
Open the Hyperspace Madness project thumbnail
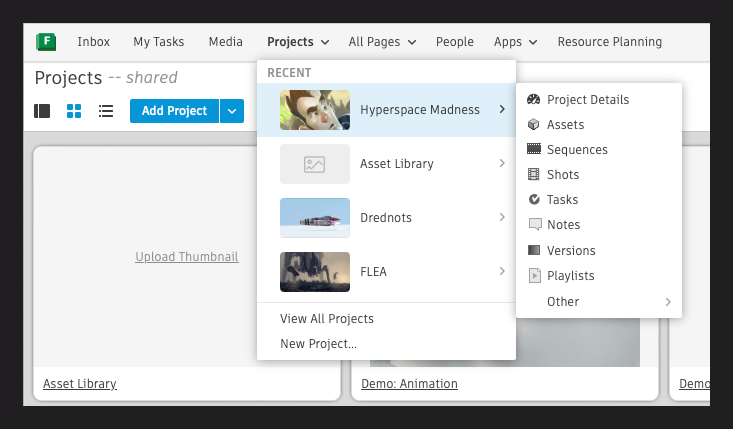[315, 110]
